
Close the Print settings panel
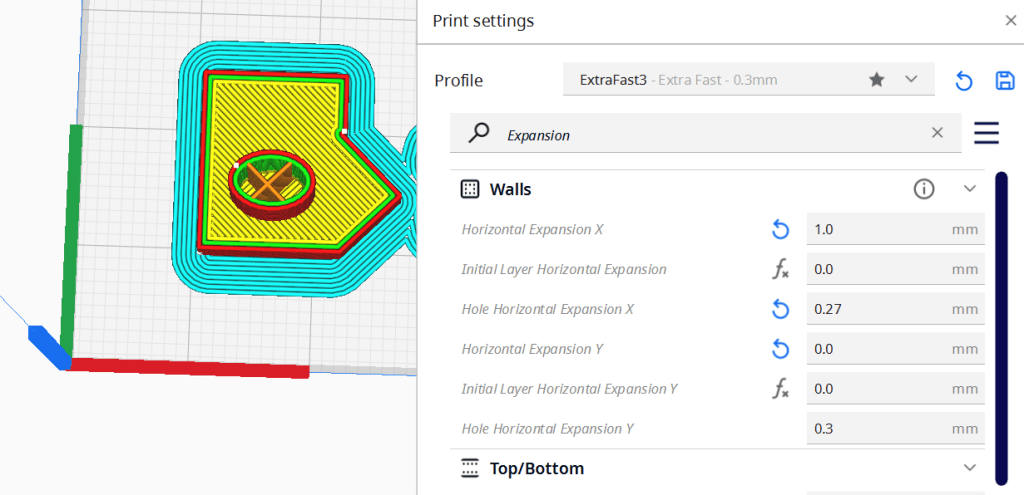tap(1010, 20)
